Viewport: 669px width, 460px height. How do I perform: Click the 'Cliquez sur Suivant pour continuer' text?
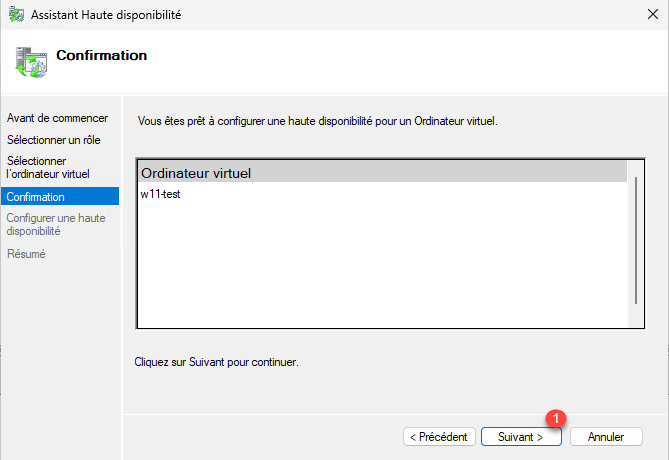point(217,361)
